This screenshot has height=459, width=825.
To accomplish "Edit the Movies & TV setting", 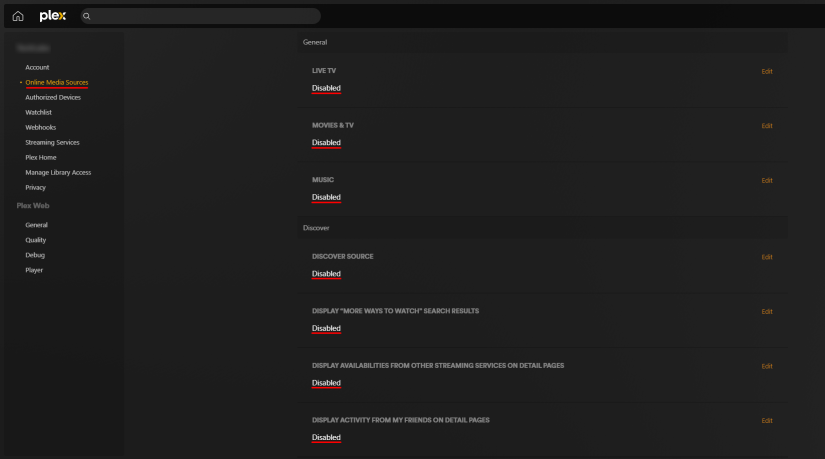I will pyautogui.click(x=767, y=126).
